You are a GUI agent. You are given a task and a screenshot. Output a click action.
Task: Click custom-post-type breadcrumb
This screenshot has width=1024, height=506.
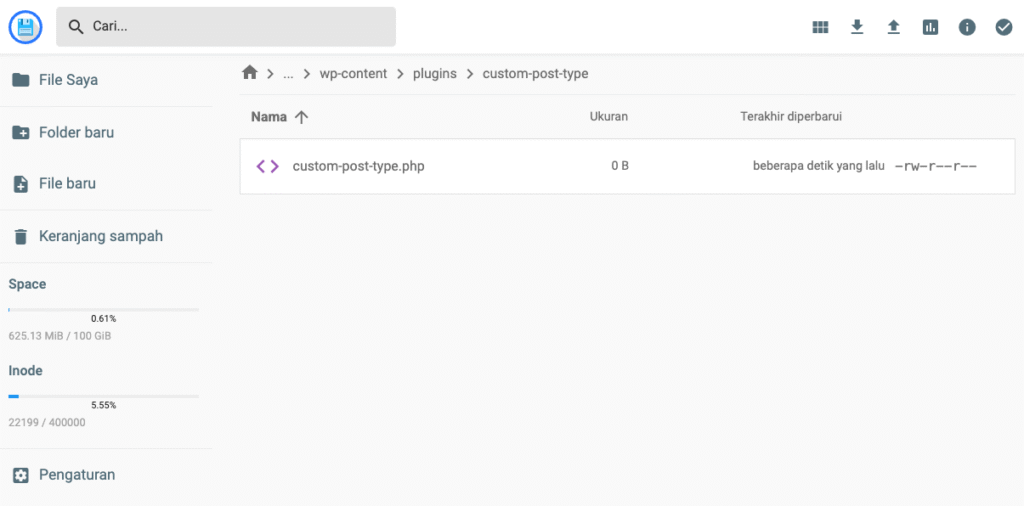coord(536,74)
